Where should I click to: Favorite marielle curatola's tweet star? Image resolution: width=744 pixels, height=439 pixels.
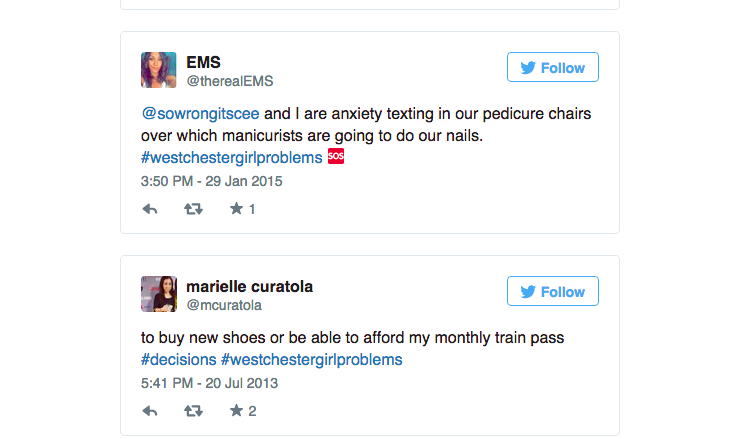[236, 411]
